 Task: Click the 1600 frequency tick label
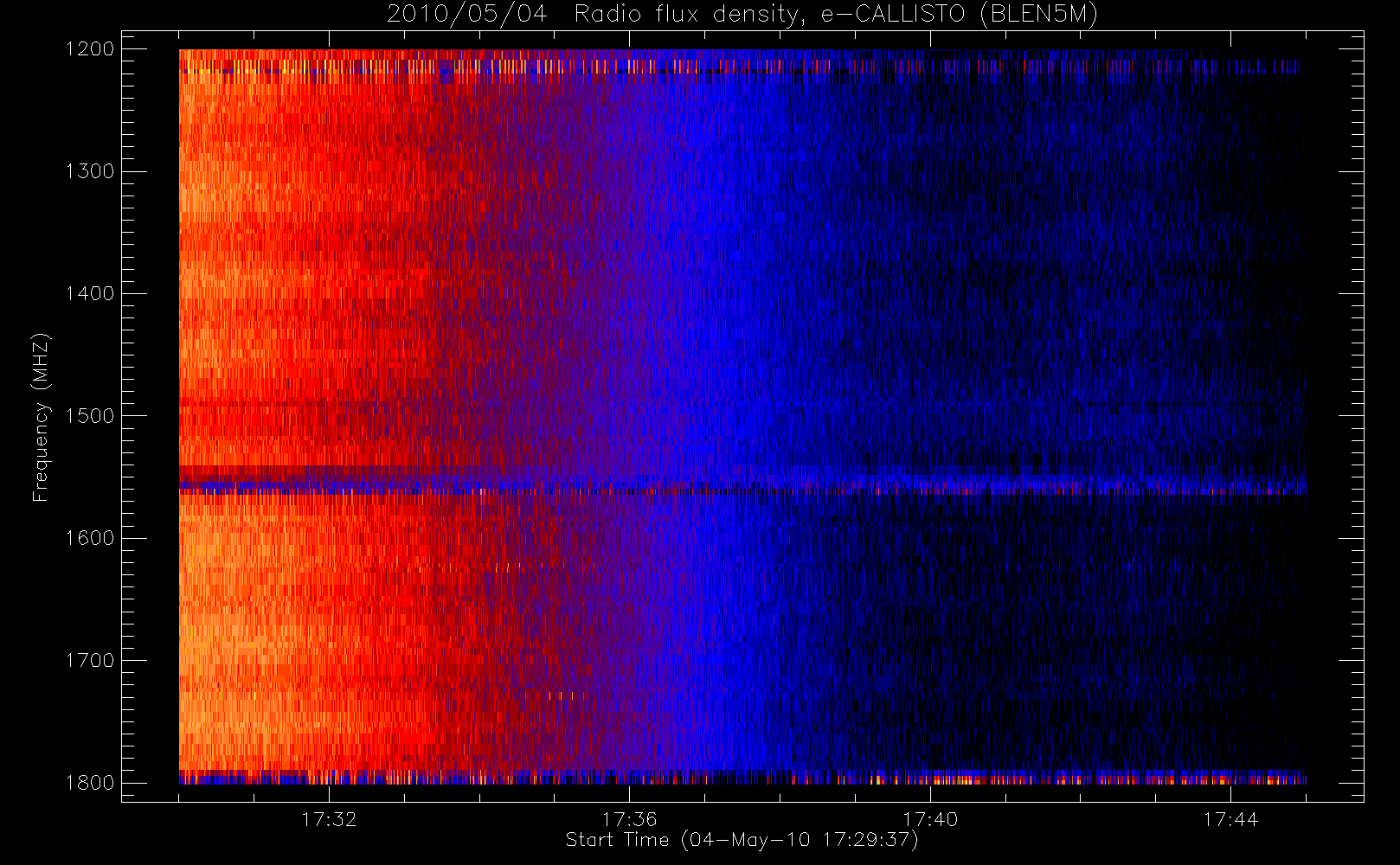[90, 538]
